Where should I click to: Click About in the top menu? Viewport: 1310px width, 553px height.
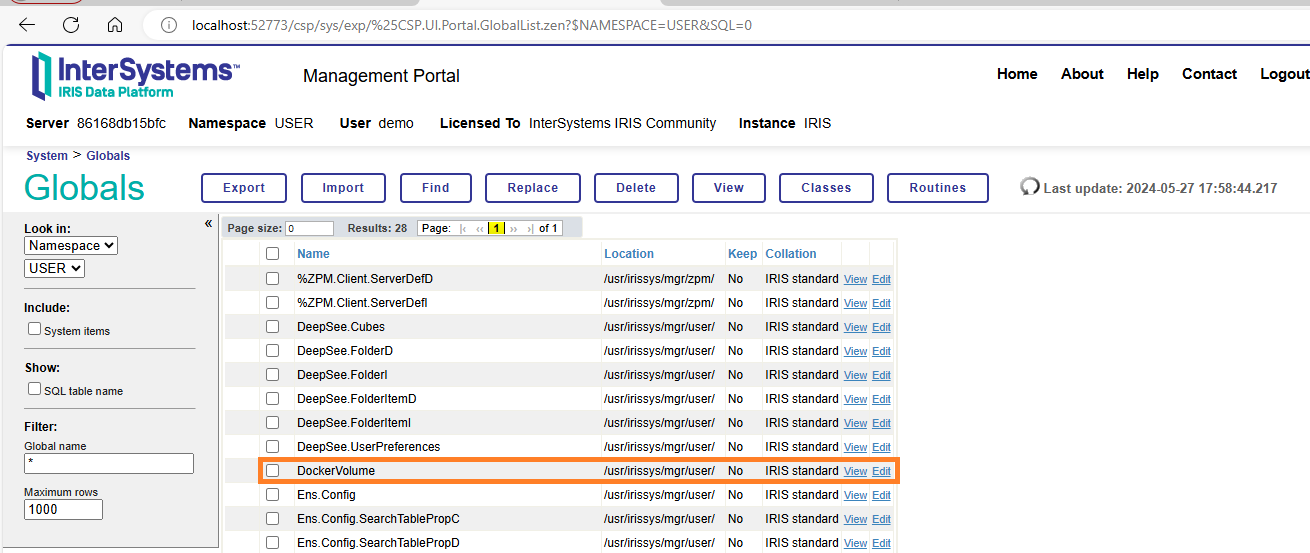pos(1082,74)
